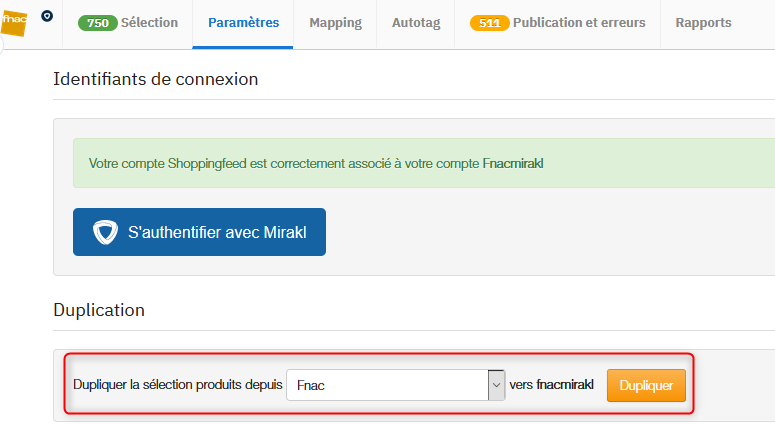
Task: Click the orange Dupliquer button
Action: coord(646,385)
